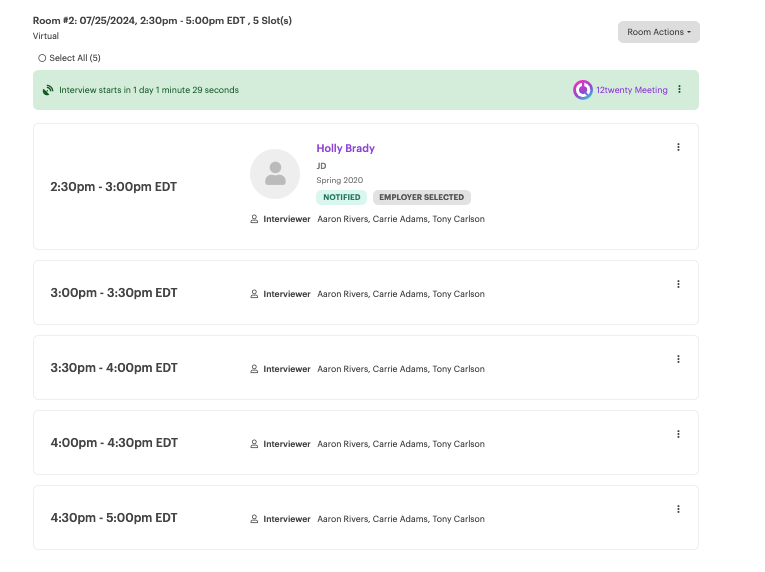Join the 12twenty Meeting link
Screen dimensions: 765x572
(x=632, y=90)
